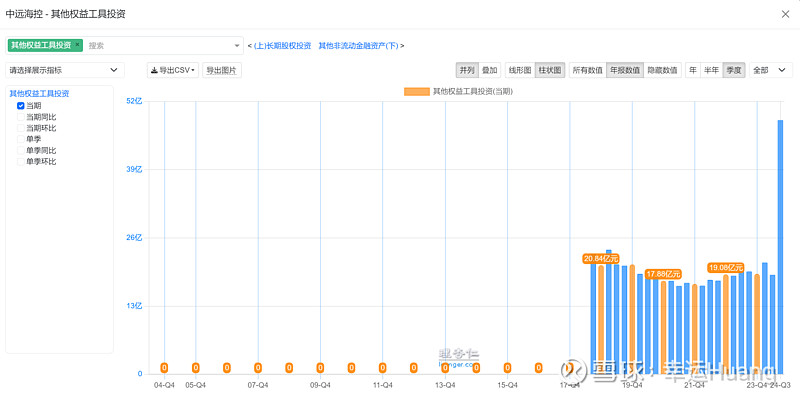Click the tall blue 24-Q3 bar

[x=780, y=247]
